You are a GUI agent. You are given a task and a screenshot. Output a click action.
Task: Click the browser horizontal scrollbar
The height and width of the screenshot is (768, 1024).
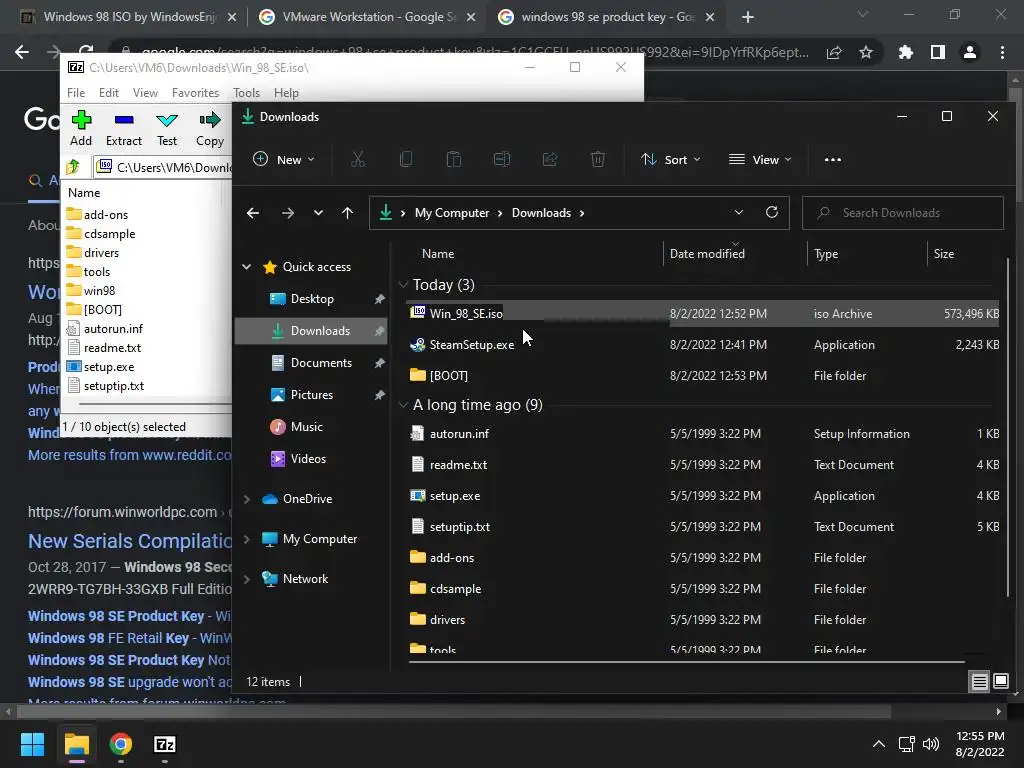pos(454,711)
